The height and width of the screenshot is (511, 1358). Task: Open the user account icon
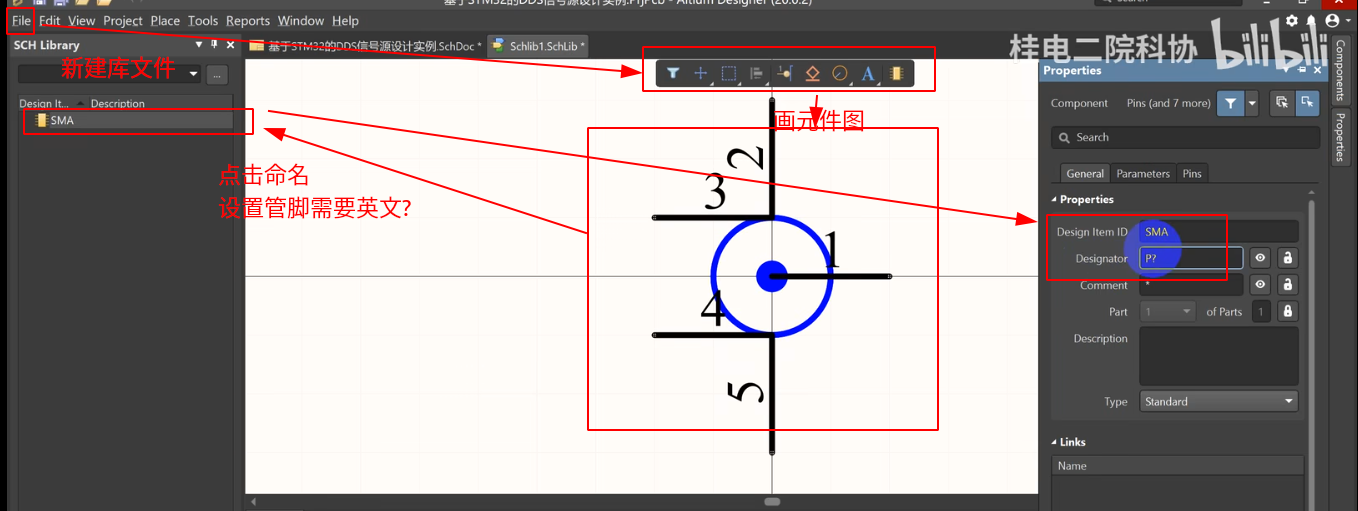1332,20
